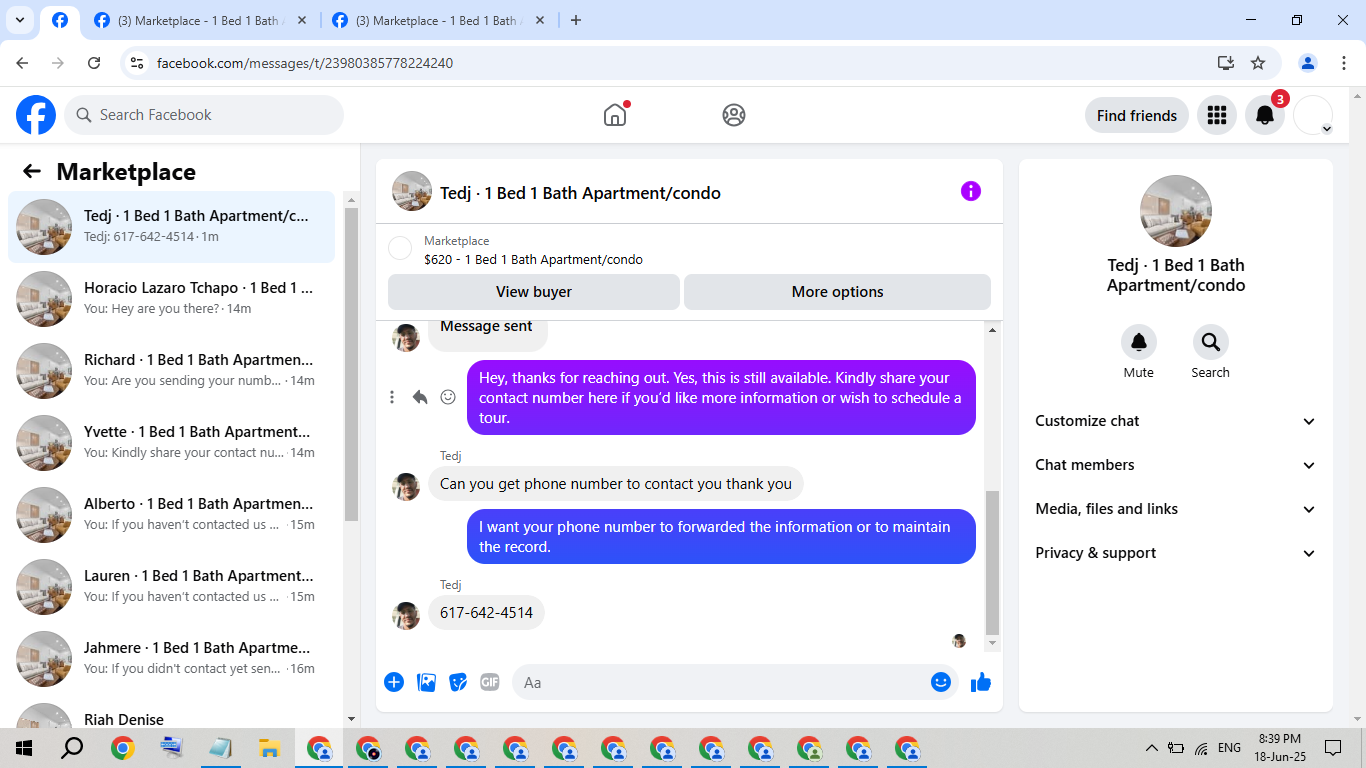Image resolution: width=1366 pixels, height=768 pixels.
Task: Open the Richard conversation
Action: 172,371
